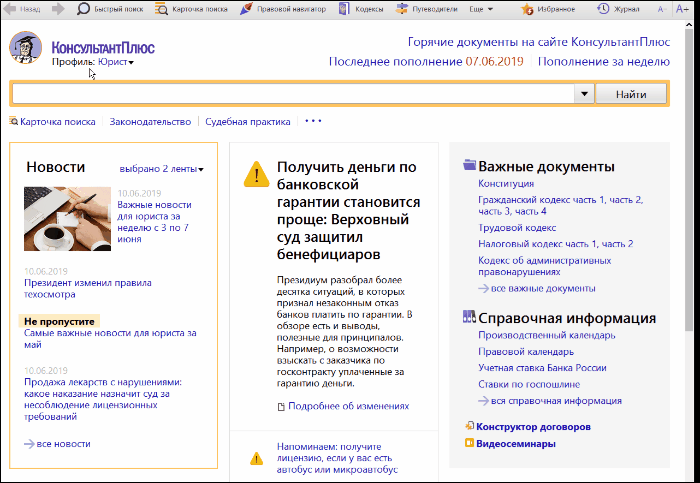Viewport: 700px width, 483px height.
Task: Open Подробнее об изменениях link
Action: coord(349,406)
